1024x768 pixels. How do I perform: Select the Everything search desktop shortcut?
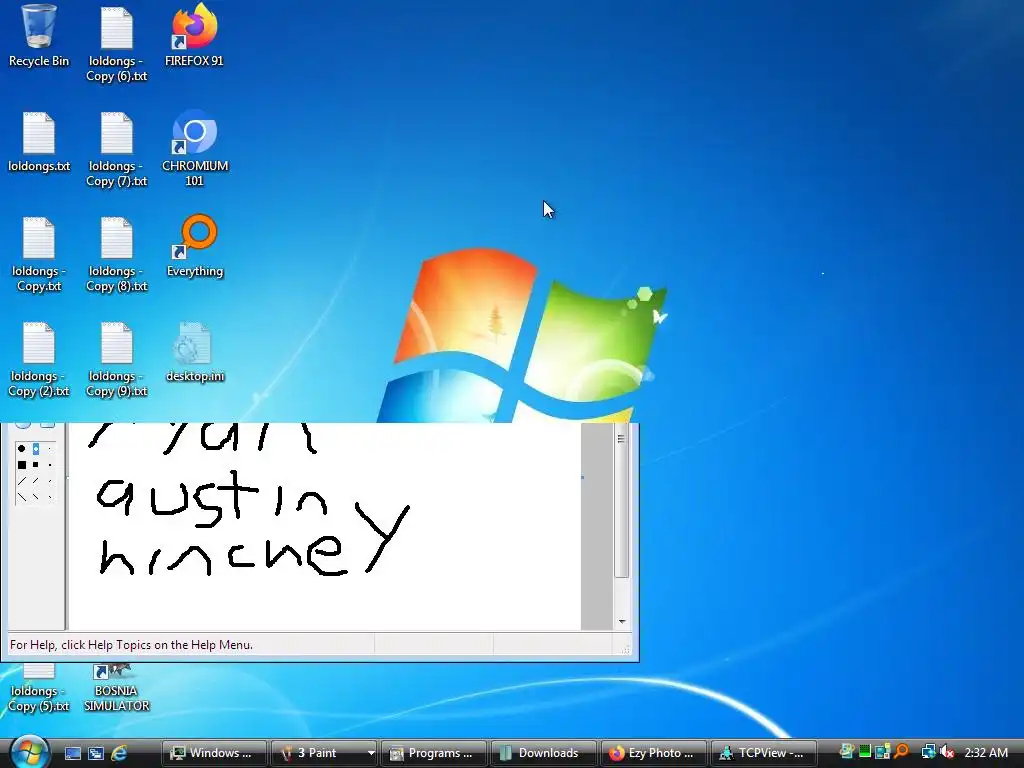195,247
